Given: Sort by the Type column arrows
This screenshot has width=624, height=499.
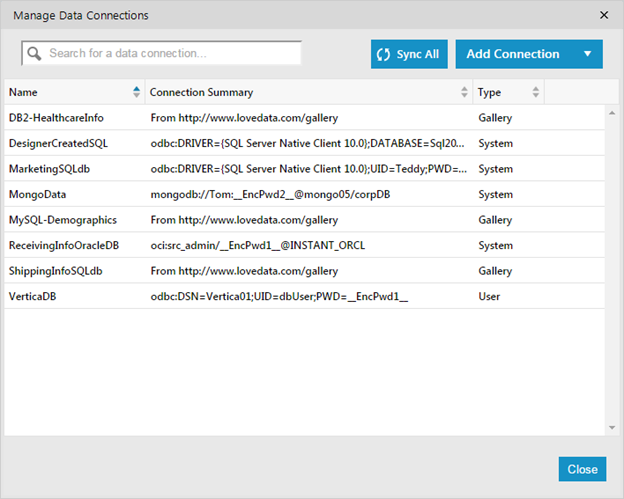Looking at the screenshot, I should [536, 93].
